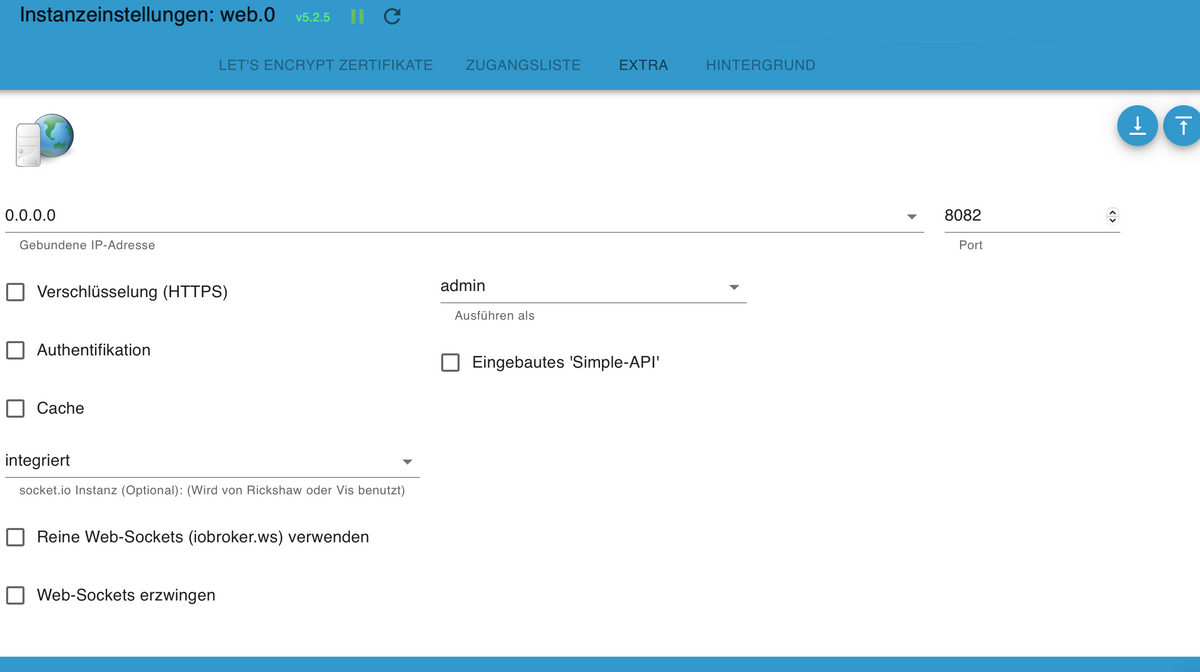
Task: Click the Gebundene IP-Adresse label
Action: pyautogui.click(x=87, y=245)
